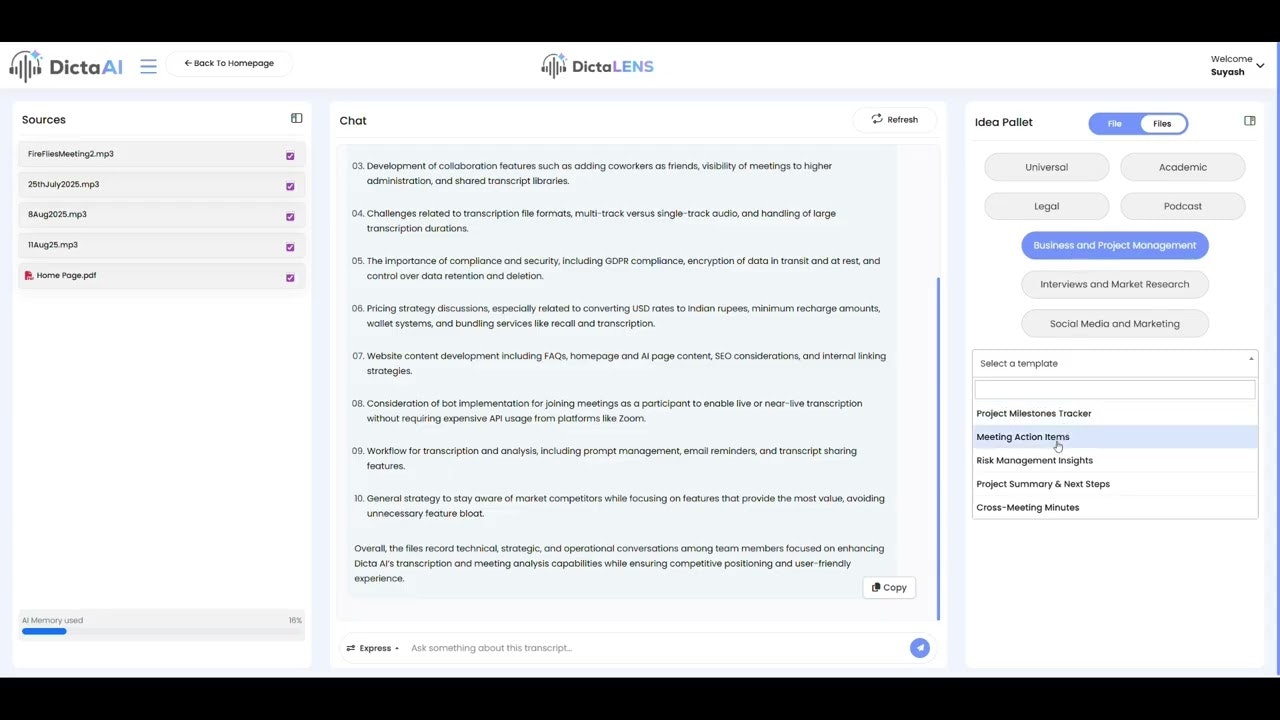The image size is (1280, 720).
Task: Select 25thJuly2025.mp3 in Sources
Action: tap(63, 184)
